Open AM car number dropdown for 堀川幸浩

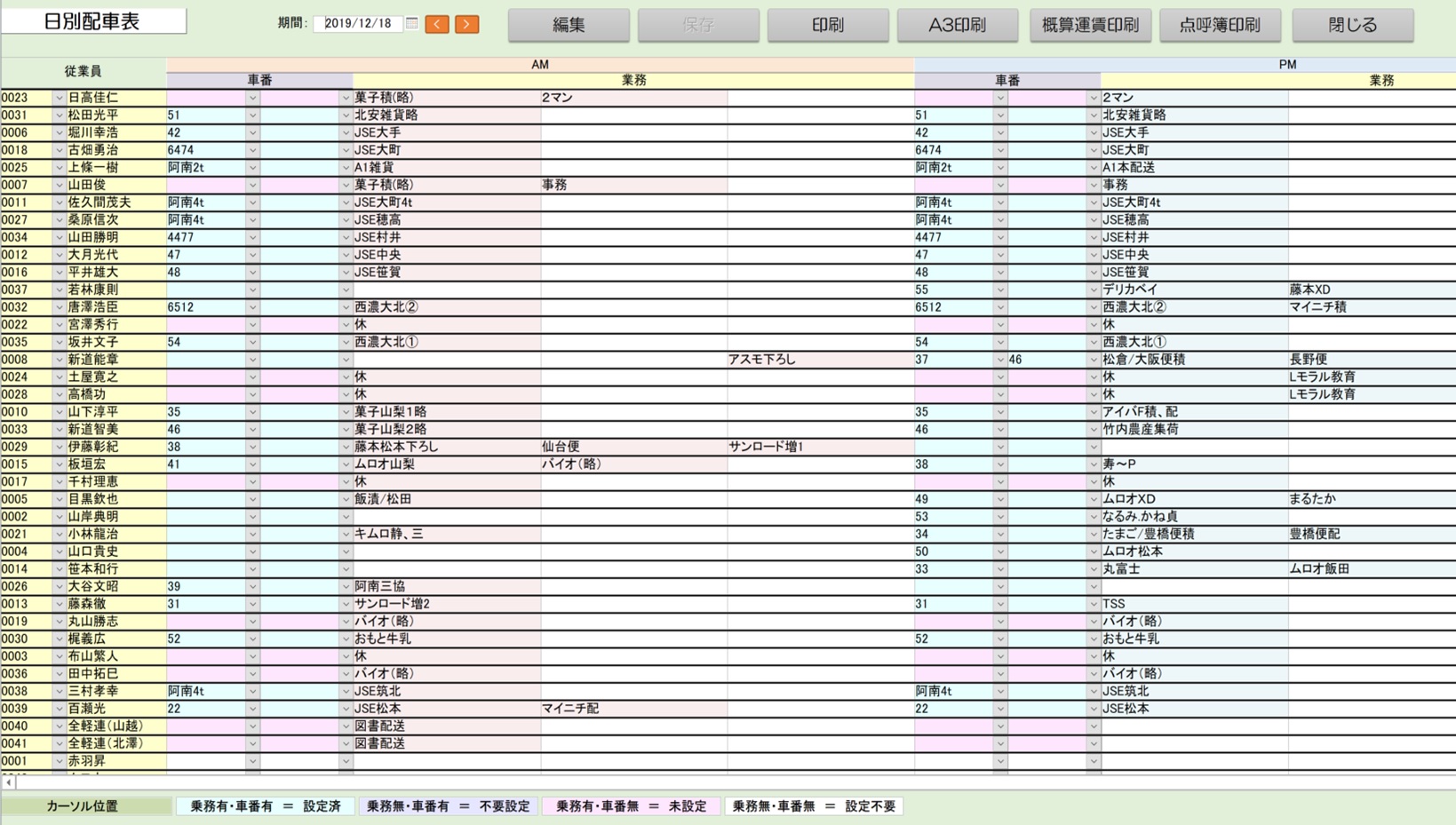coord(252,132)
